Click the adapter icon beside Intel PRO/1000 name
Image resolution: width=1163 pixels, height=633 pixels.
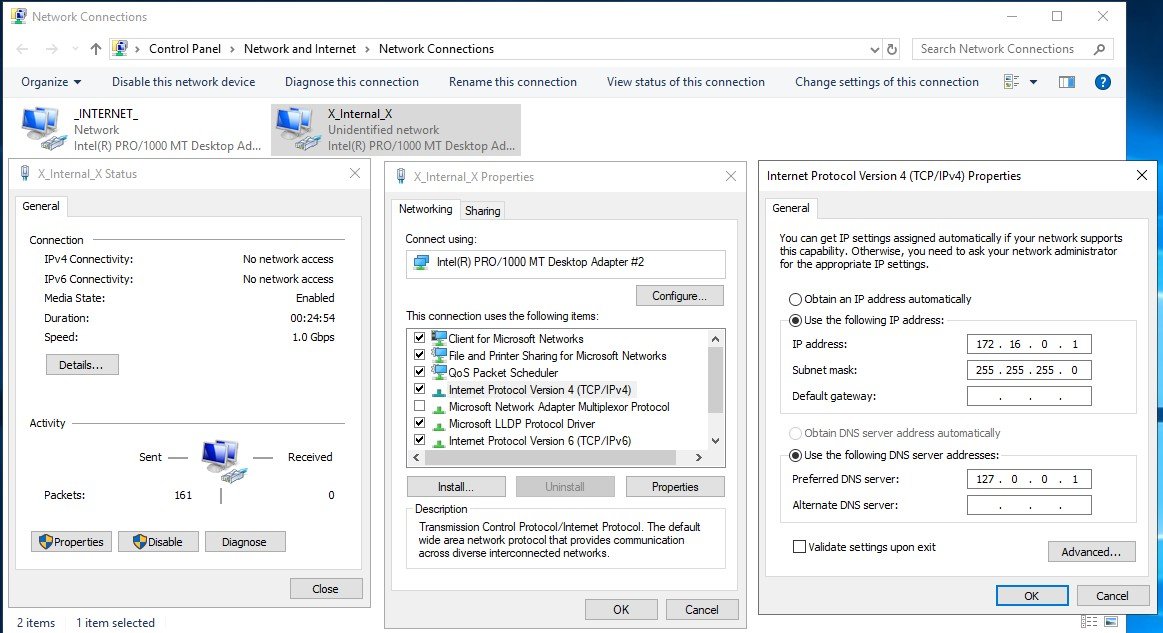point(421,262)
